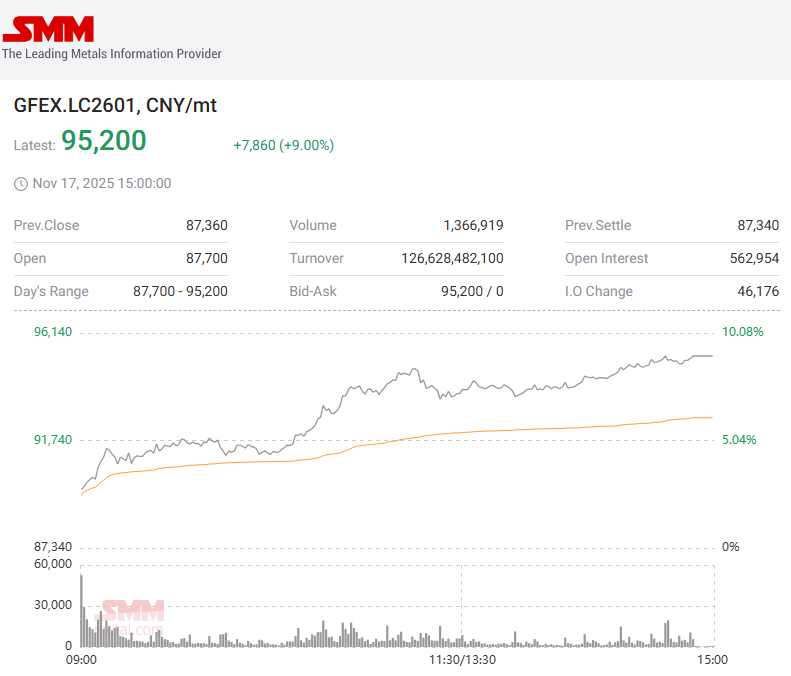
Task: Click the Day's Range label
Action: (51, 292)
